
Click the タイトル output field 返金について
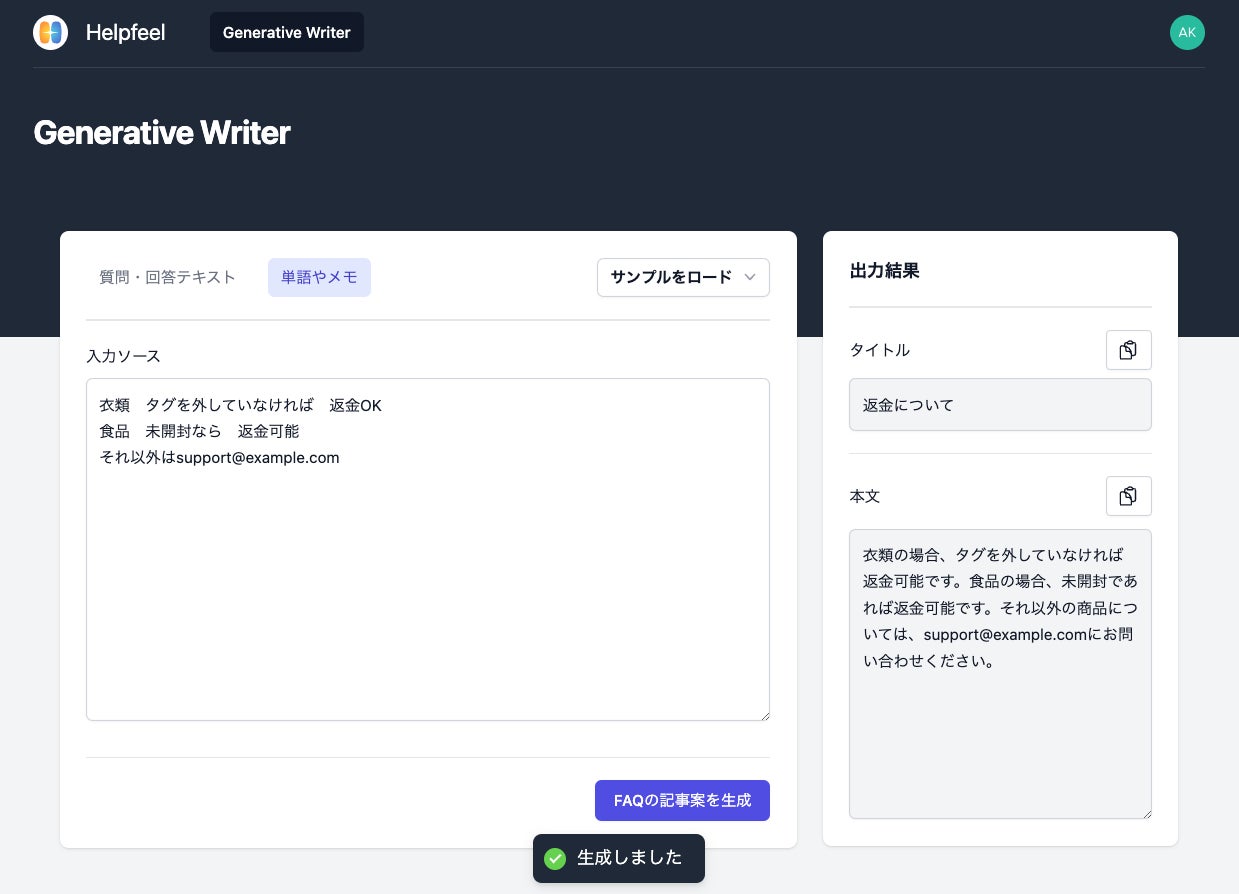click(x=1000, y=405)
